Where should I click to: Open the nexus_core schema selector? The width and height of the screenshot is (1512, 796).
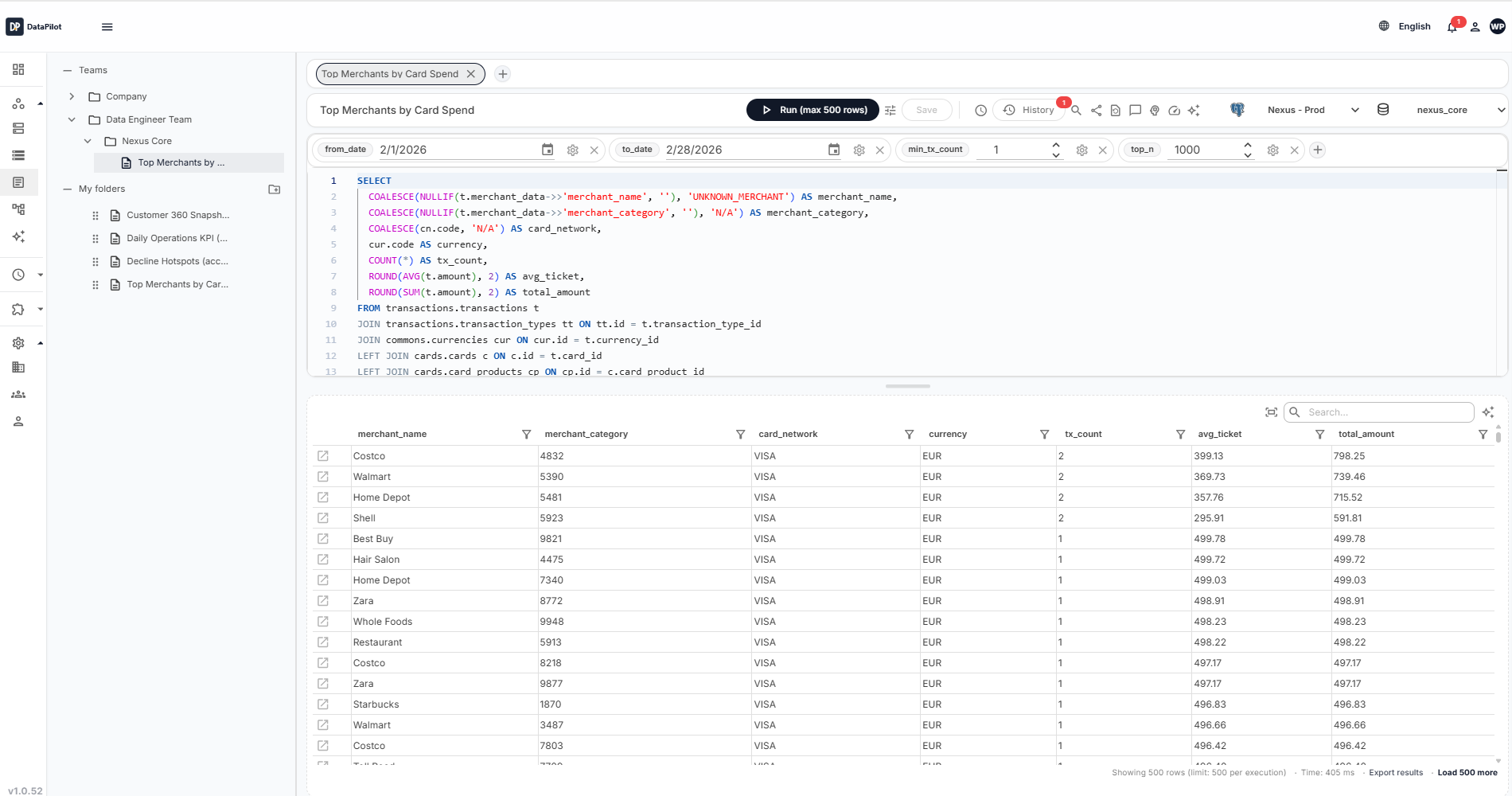click(x=1448, y=110)
